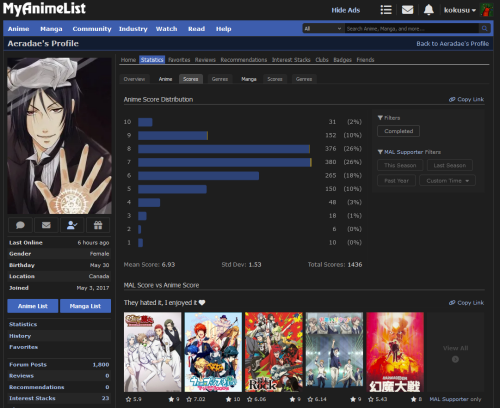
Task: Open the Community menu
Action: point(92,29)
